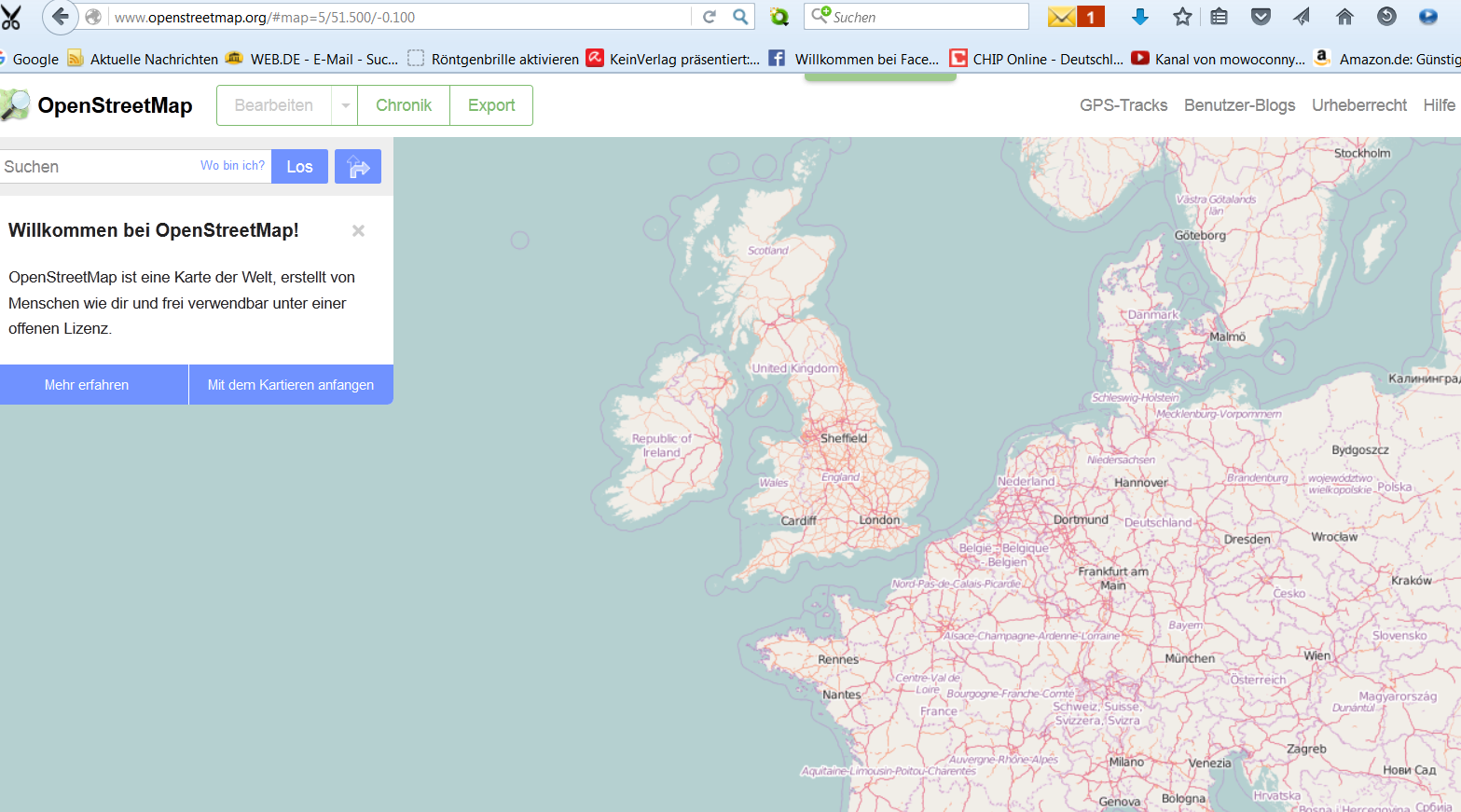Click the mail envelope notification icon
This screenshot has width=1461, height=812.
1062,17
